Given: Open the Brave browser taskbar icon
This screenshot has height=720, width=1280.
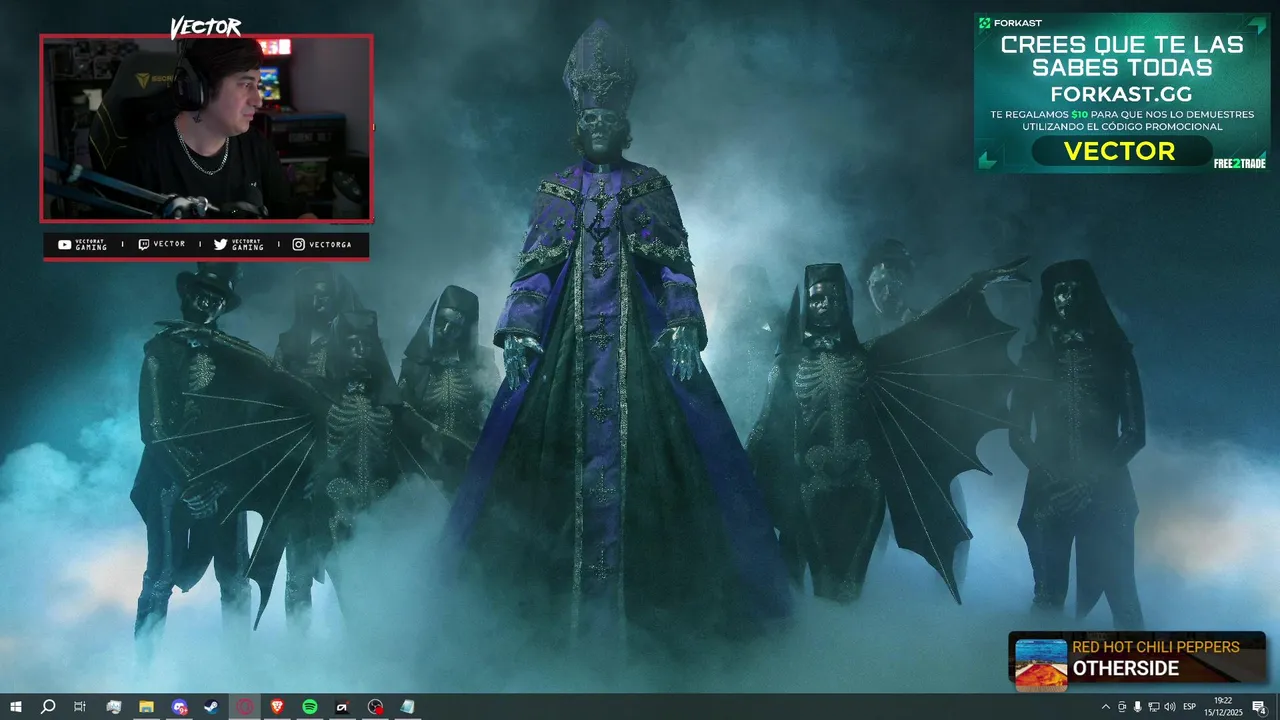Looking at the screenshot, I should 277,707.
